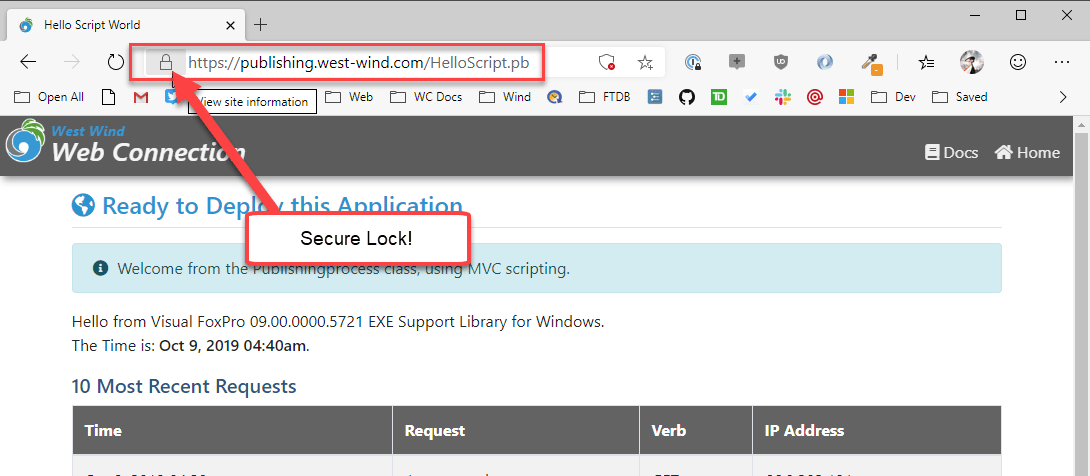Refresh the page with reload button

[116, 62]
